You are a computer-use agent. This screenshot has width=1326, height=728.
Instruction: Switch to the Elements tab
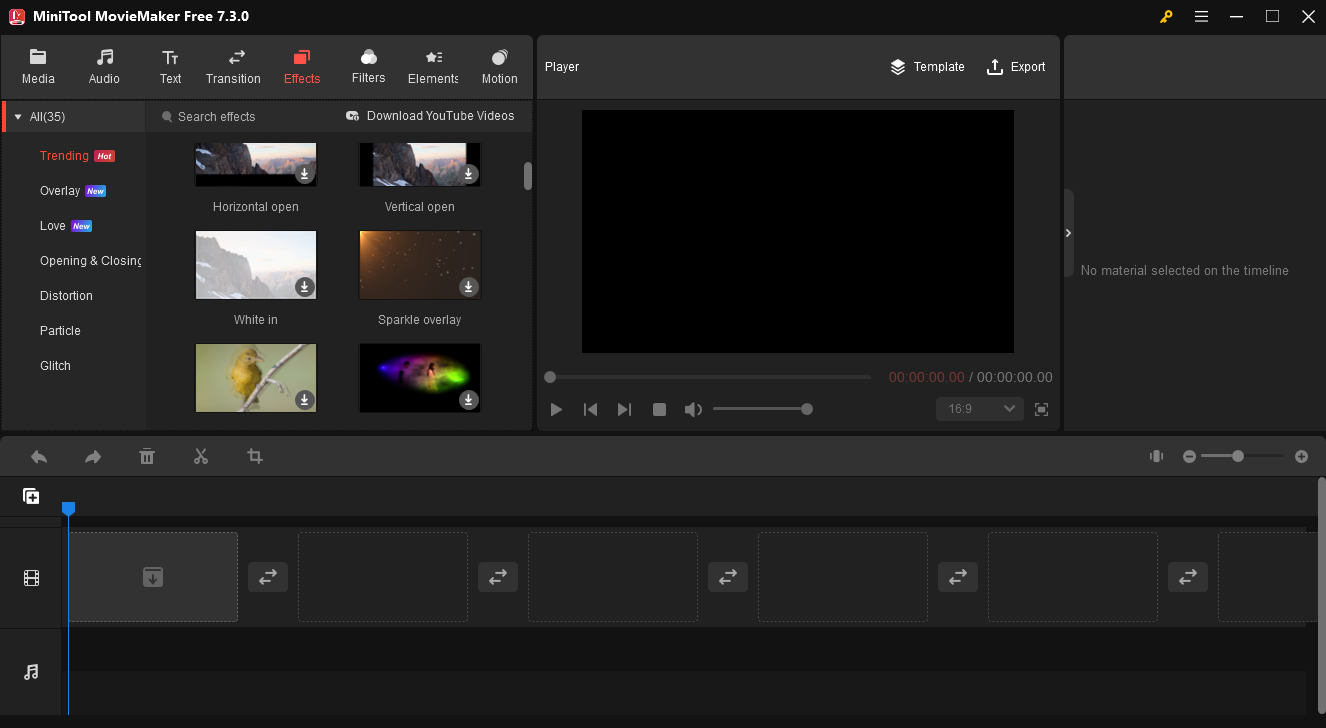click(433, 67)
